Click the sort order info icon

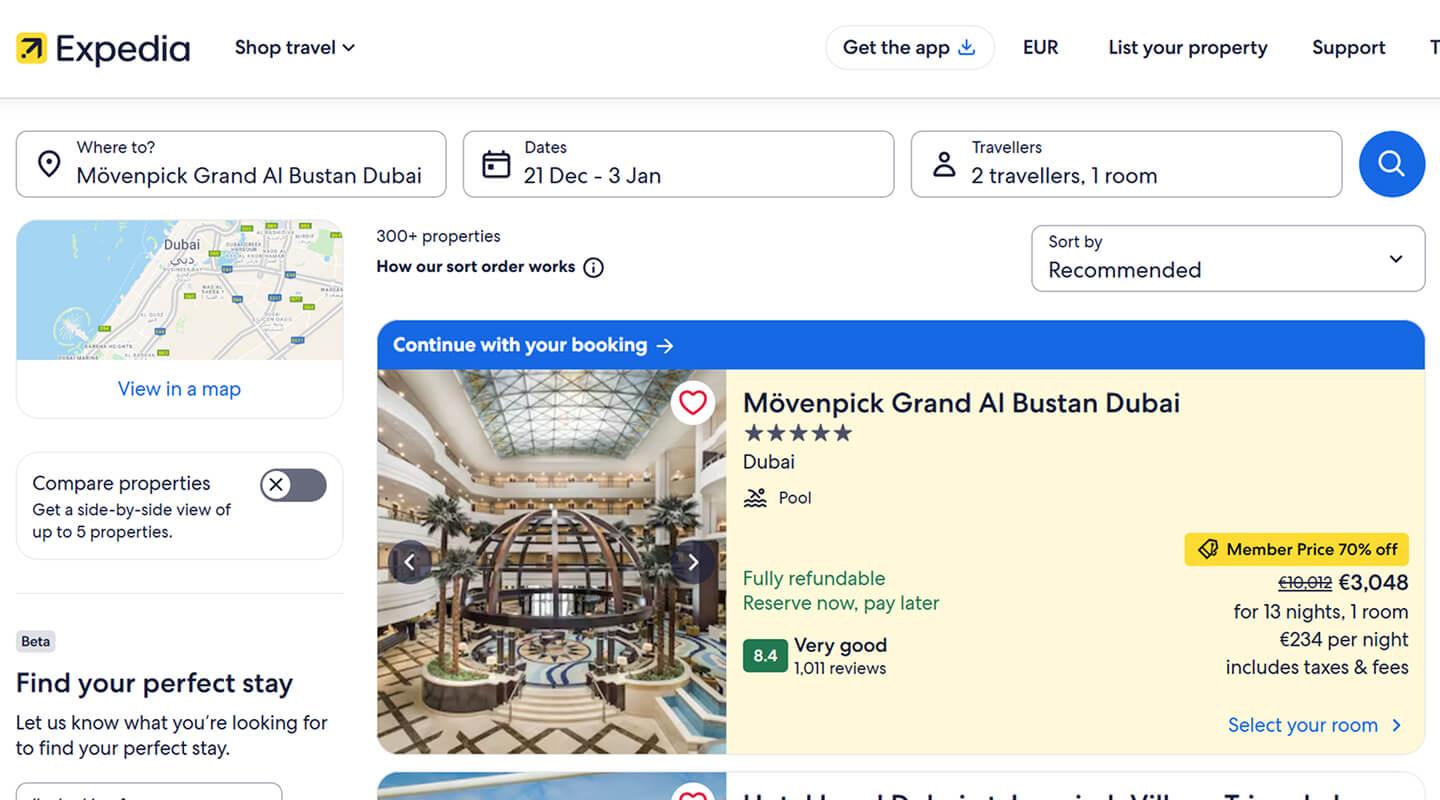tap(593, 267)
